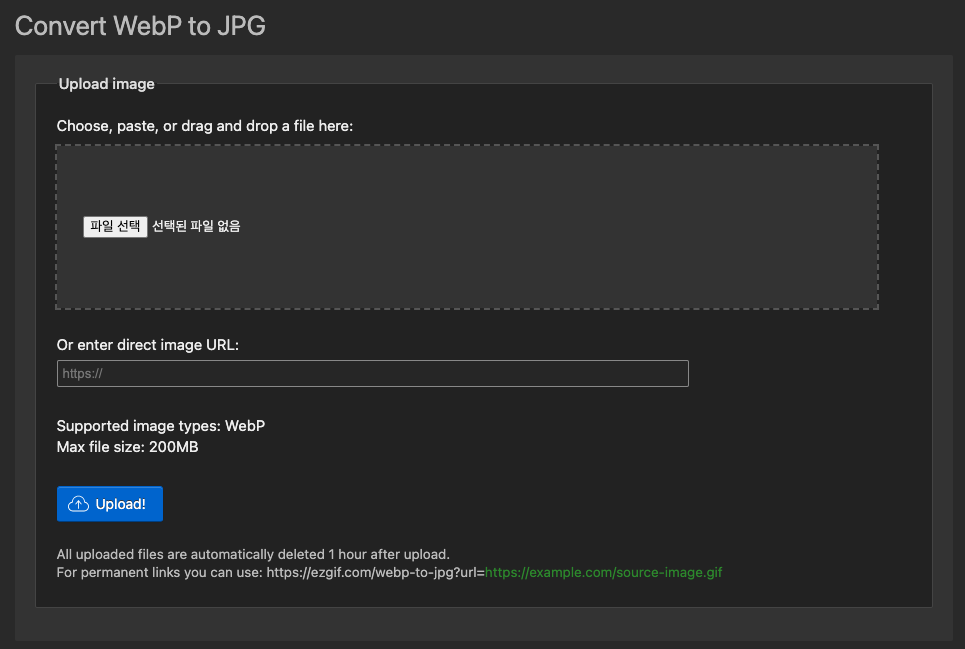Click the dashed drag and drop file area
The image size is (965, 649).
(466, 227)
